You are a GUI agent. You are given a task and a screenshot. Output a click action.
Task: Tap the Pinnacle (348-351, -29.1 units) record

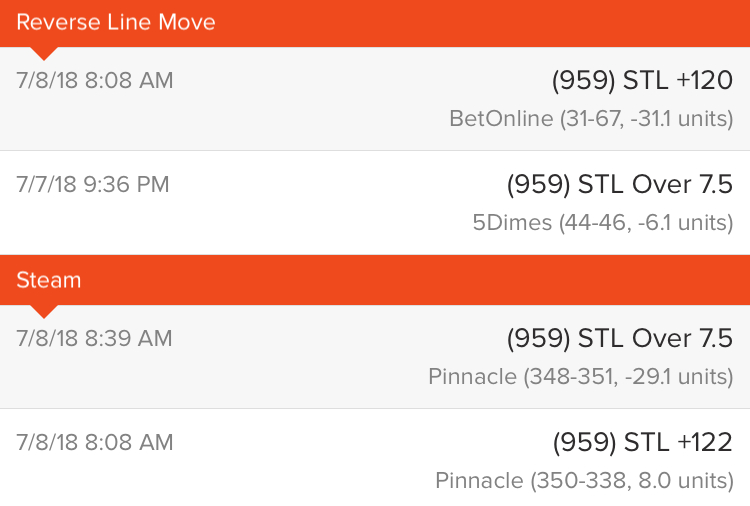(x=581, y=376)
